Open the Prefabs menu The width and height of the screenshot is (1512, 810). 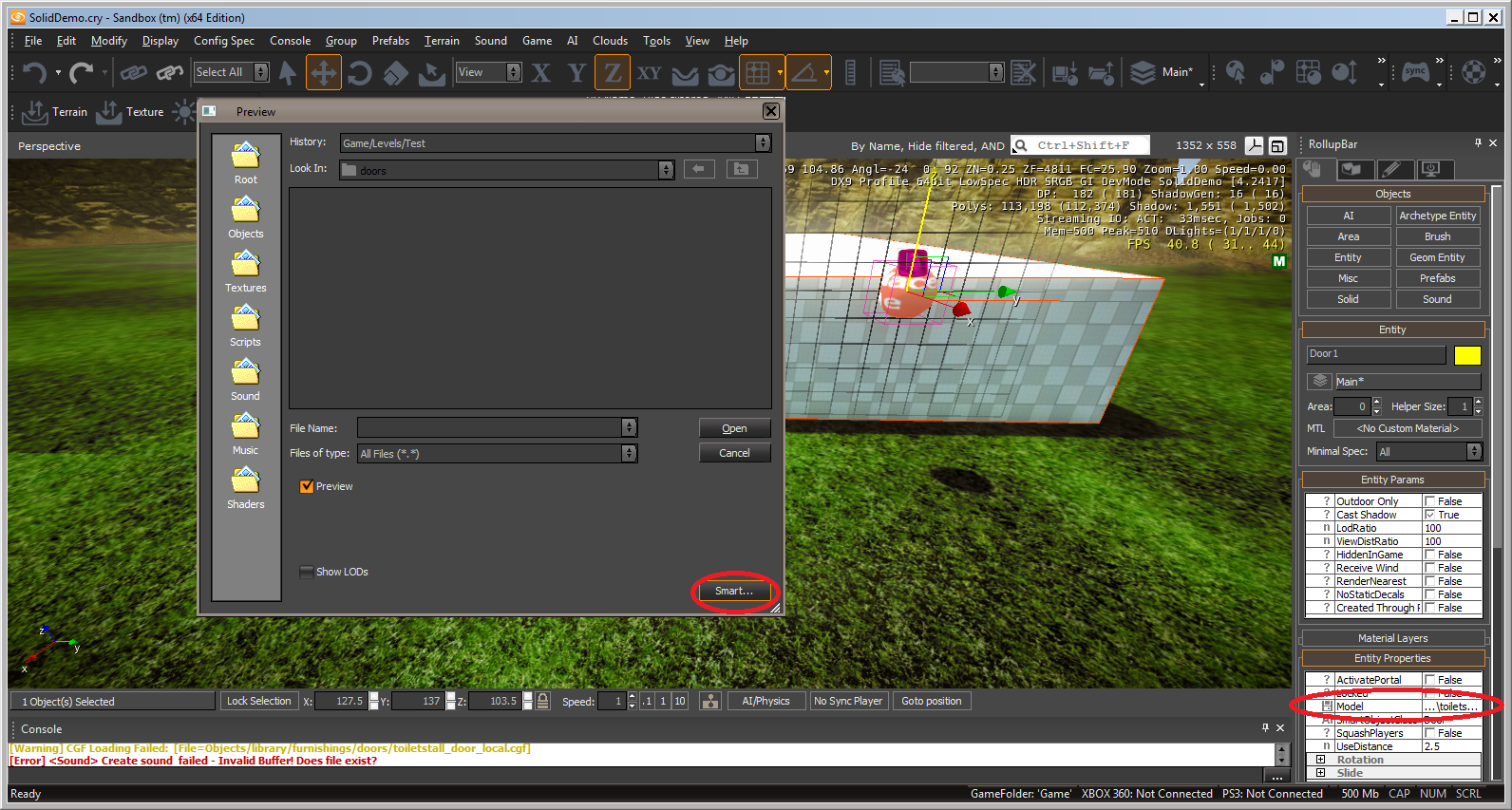click(x=390, y=41)
